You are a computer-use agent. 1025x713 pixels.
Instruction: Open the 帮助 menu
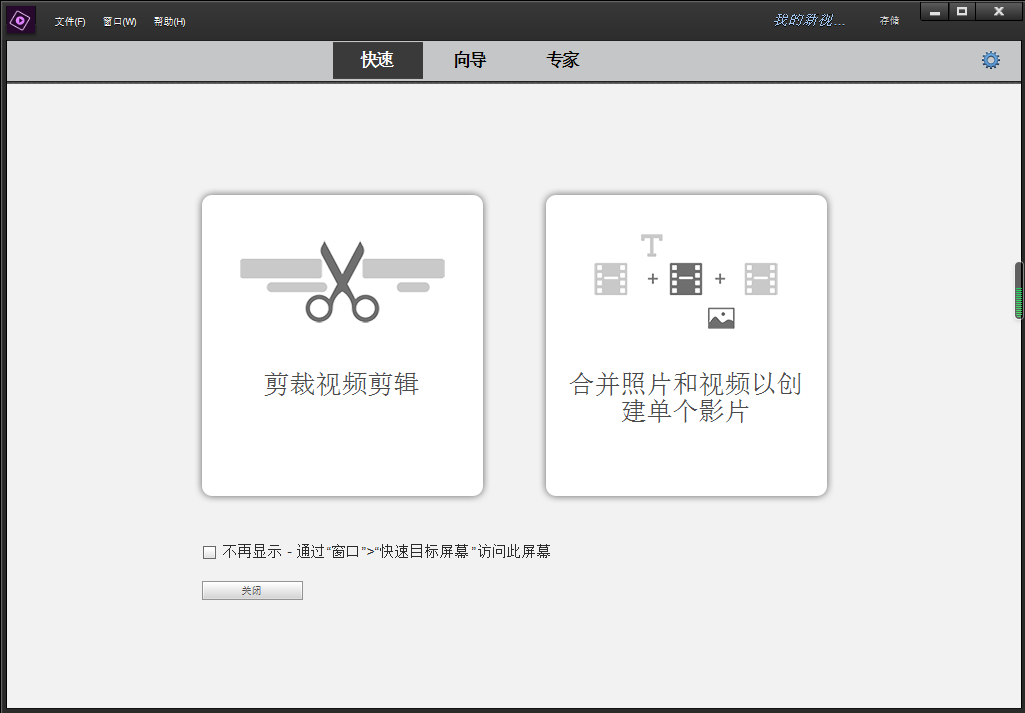coord(168,21)
